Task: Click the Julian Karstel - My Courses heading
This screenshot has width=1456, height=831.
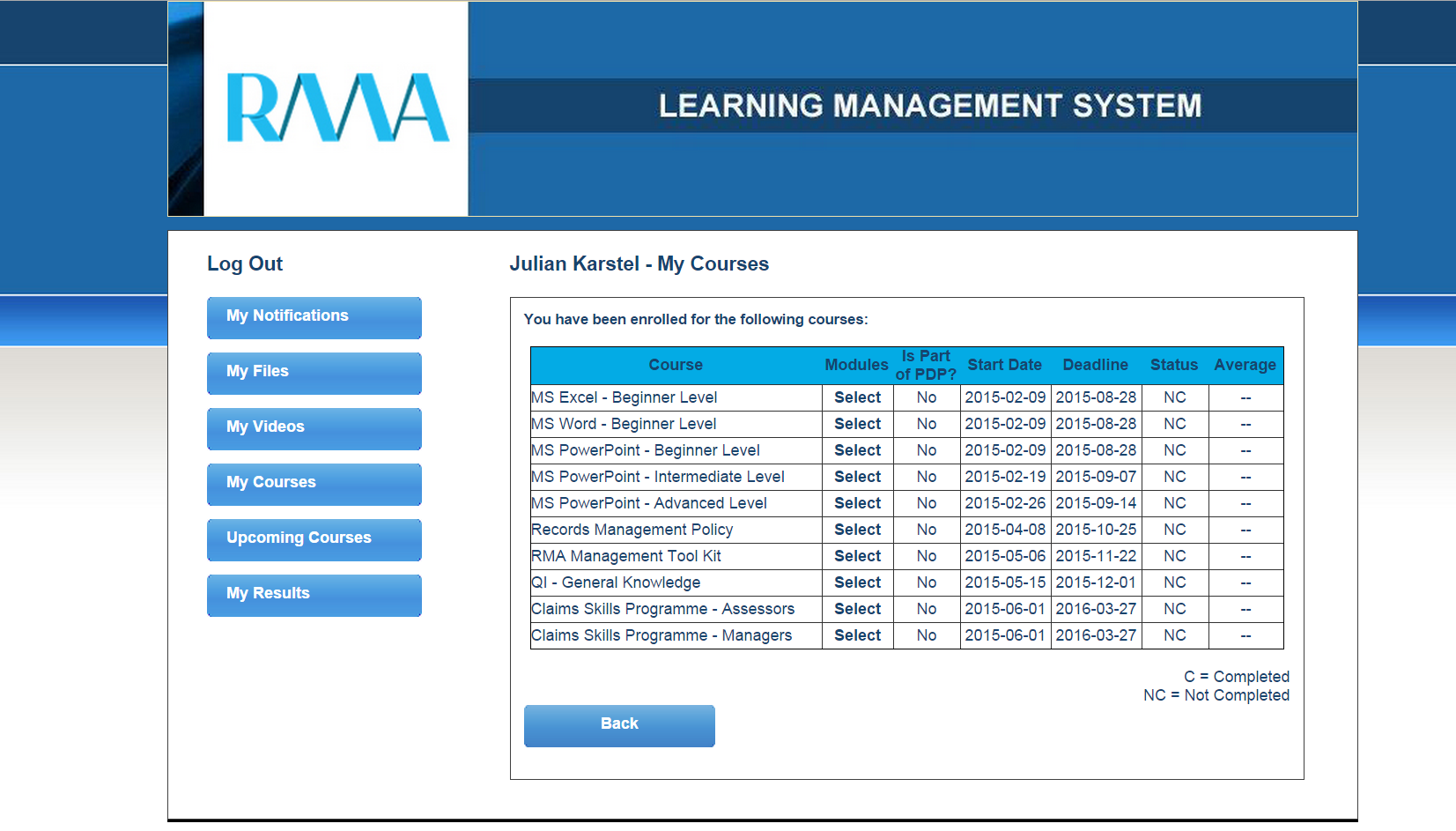Action: pyautogui.click(x=639, y=263)
